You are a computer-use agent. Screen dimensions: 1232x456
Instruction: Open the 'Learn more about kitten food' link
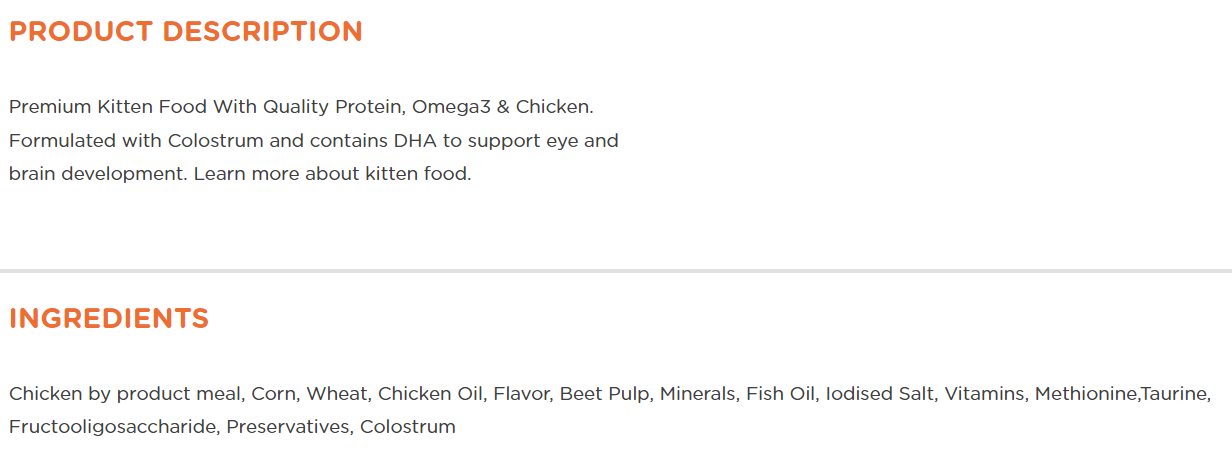pyautogui.click(x=332, y=173)
